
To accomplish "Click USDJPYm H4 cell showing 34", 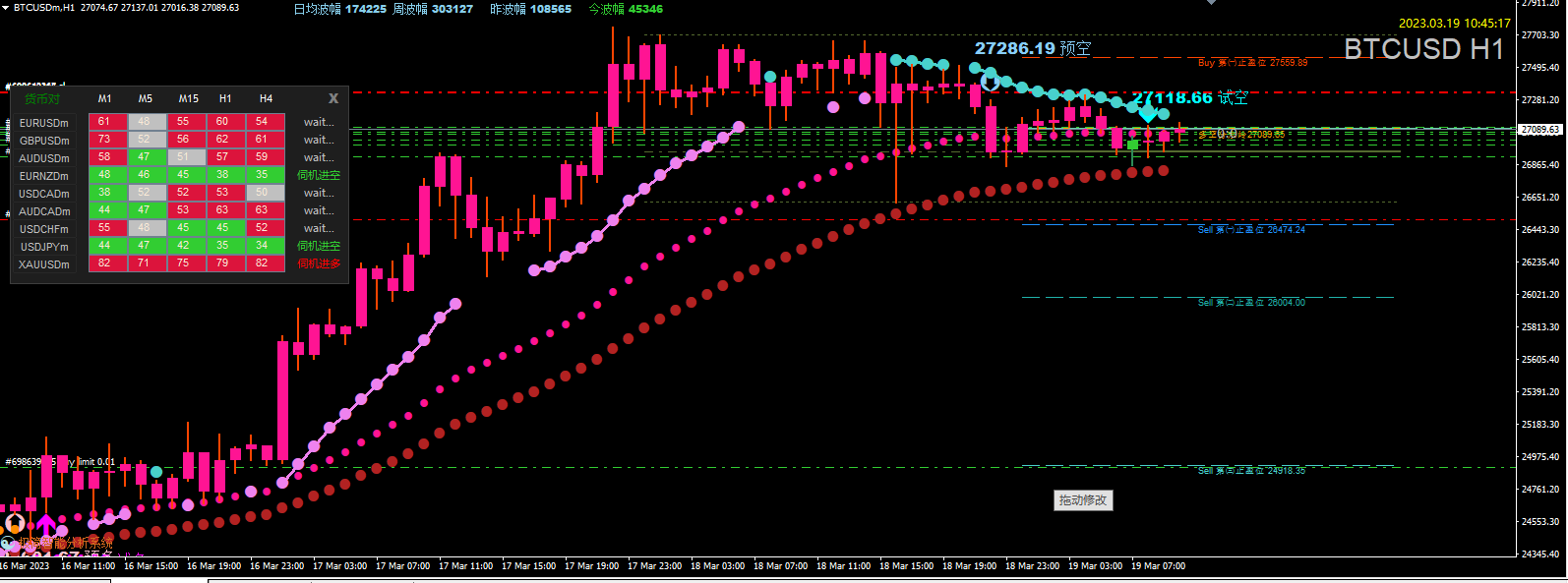I will [x=265, y=246].
